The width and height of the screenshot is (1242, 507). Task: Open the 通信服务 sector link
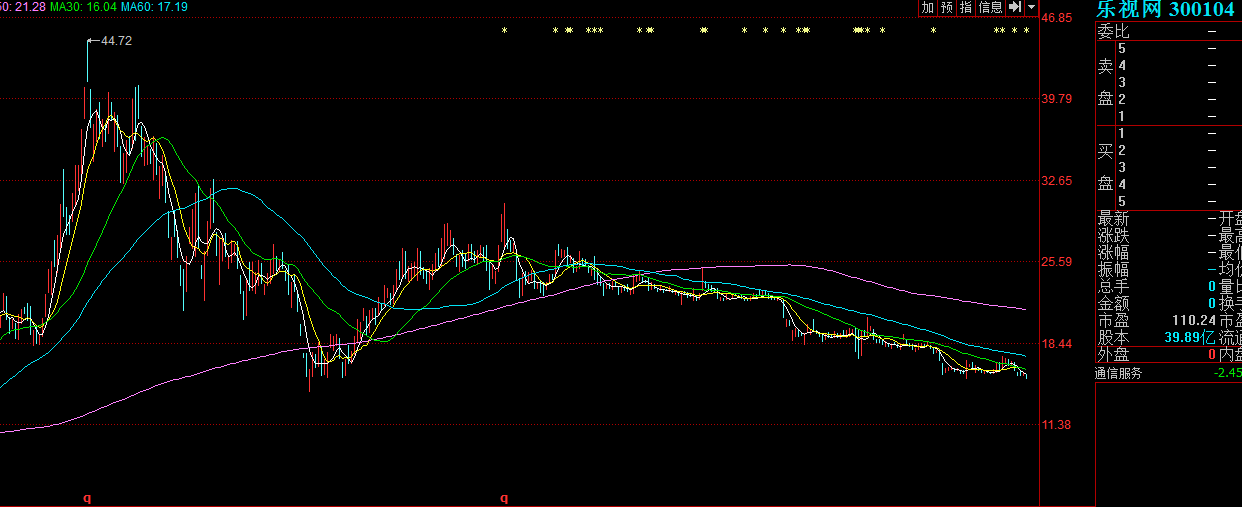(x=1118, y=373)
